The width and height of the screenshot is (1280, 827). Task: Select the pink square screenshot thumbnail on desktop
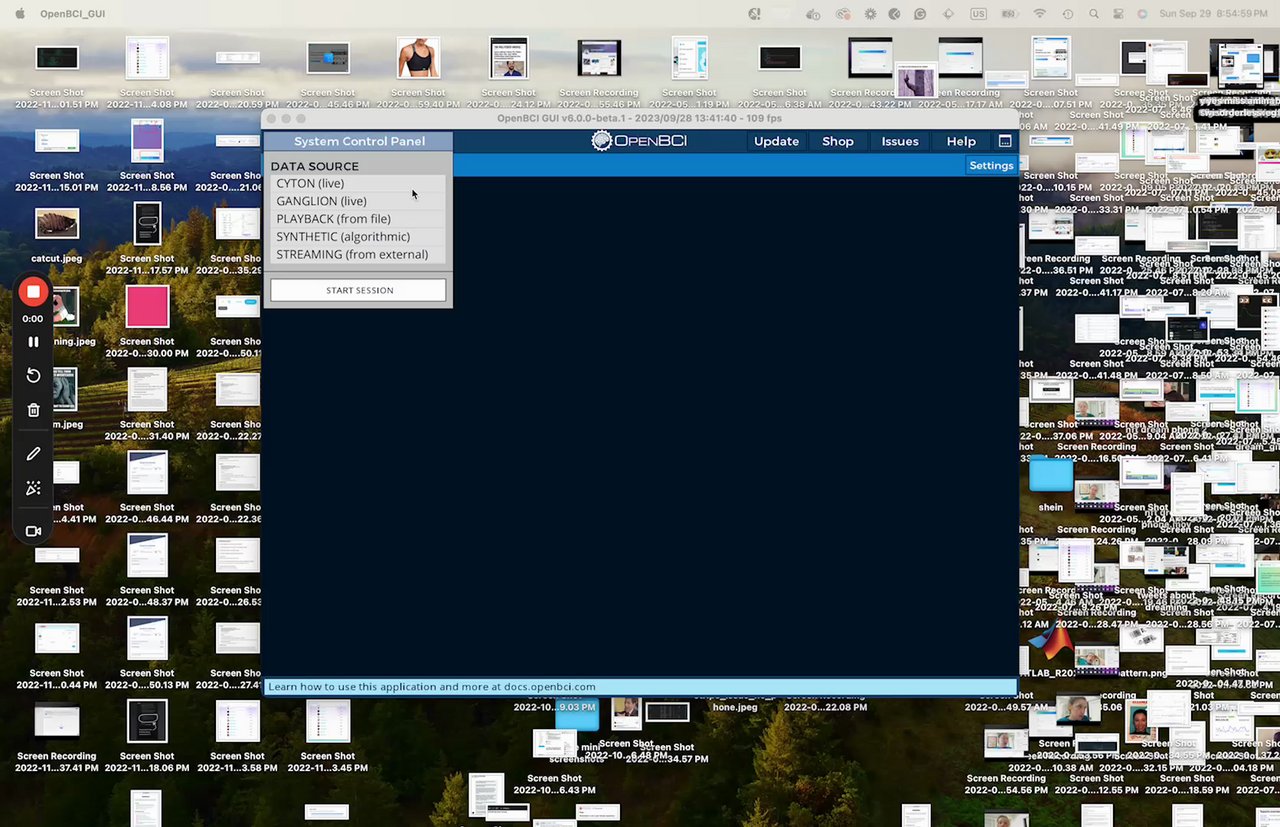pos(147,307)
